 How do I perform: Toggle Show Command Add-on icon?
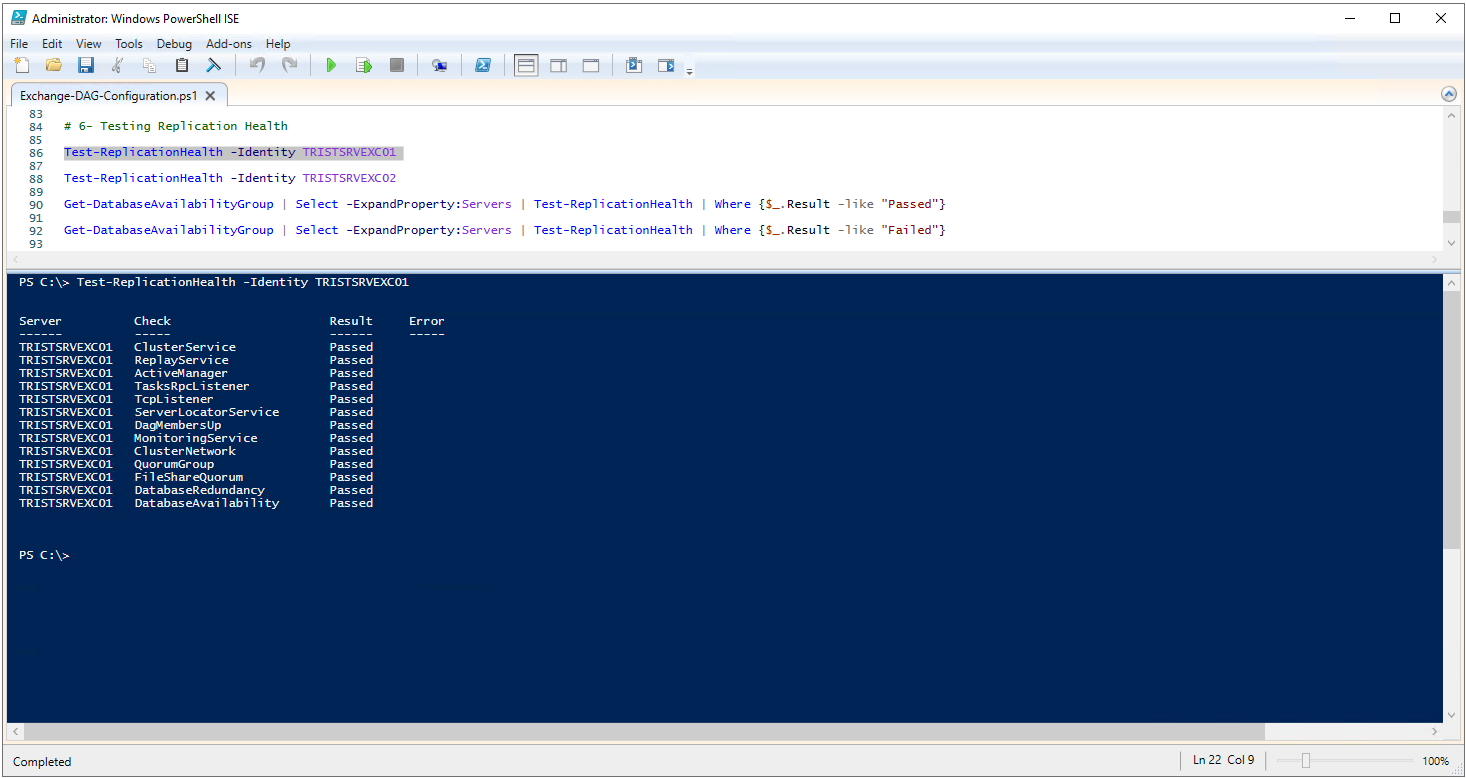tap(666, 65)
